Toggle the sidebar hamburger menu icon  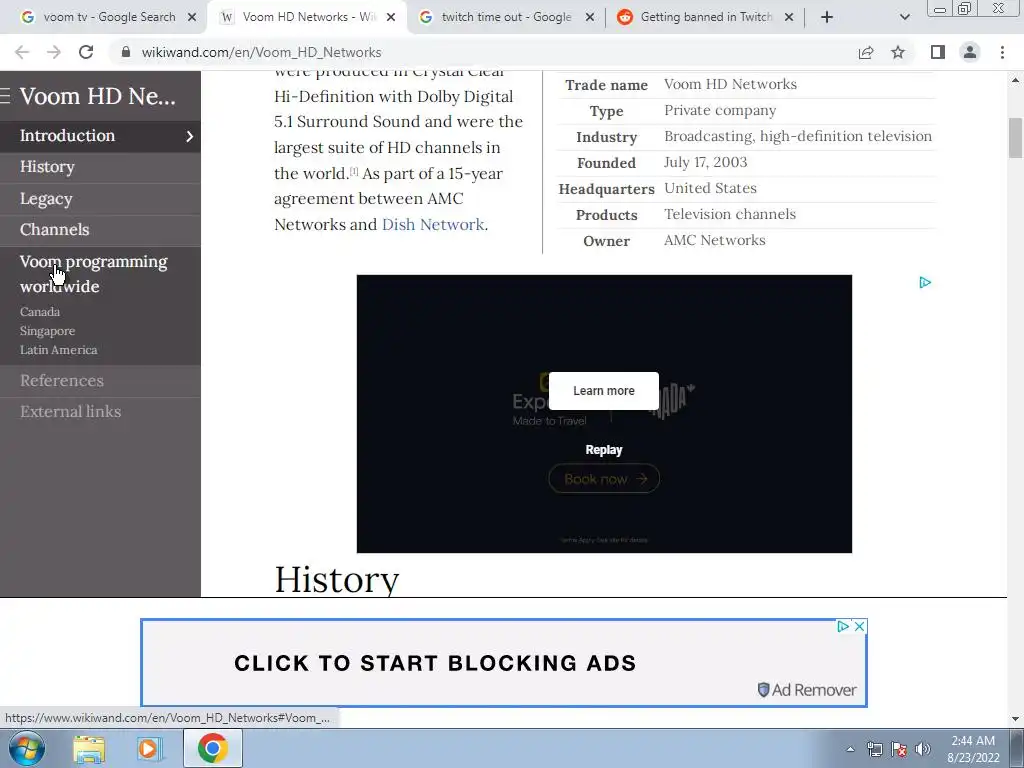tap(5, 96)
